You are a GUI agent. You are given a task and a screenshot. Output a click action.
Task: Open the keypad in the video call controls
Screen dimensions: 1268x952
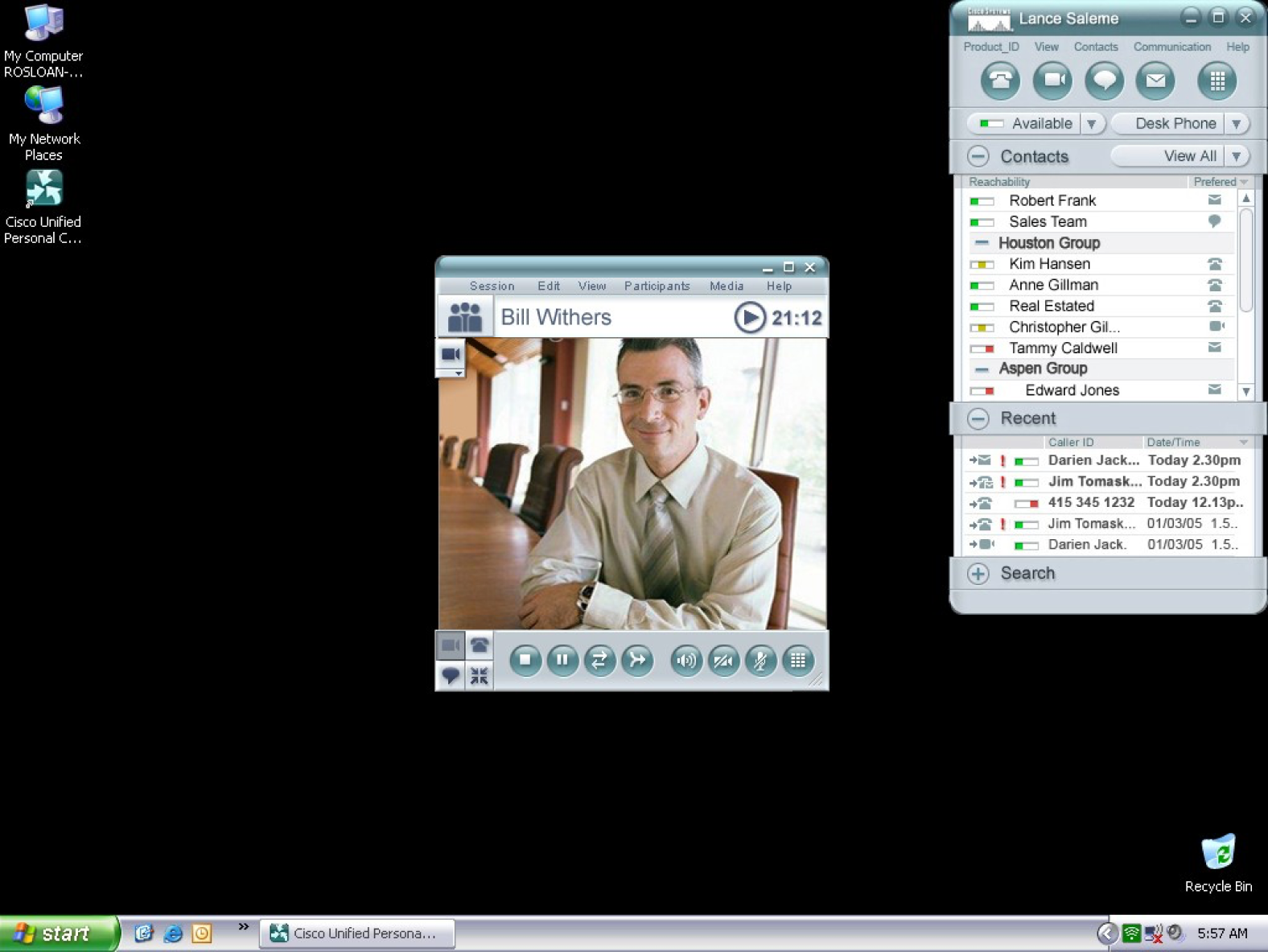(x=798, y=661)
